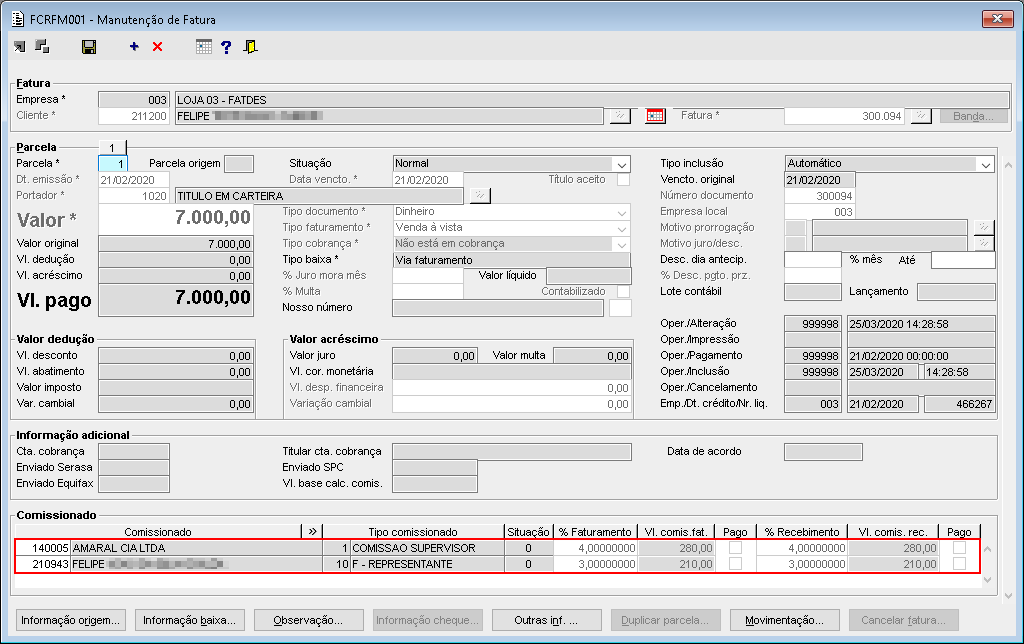Open the Tipo inclusão dropdown
This screenshot has width=1024, height=644.
tap(985, 164)
